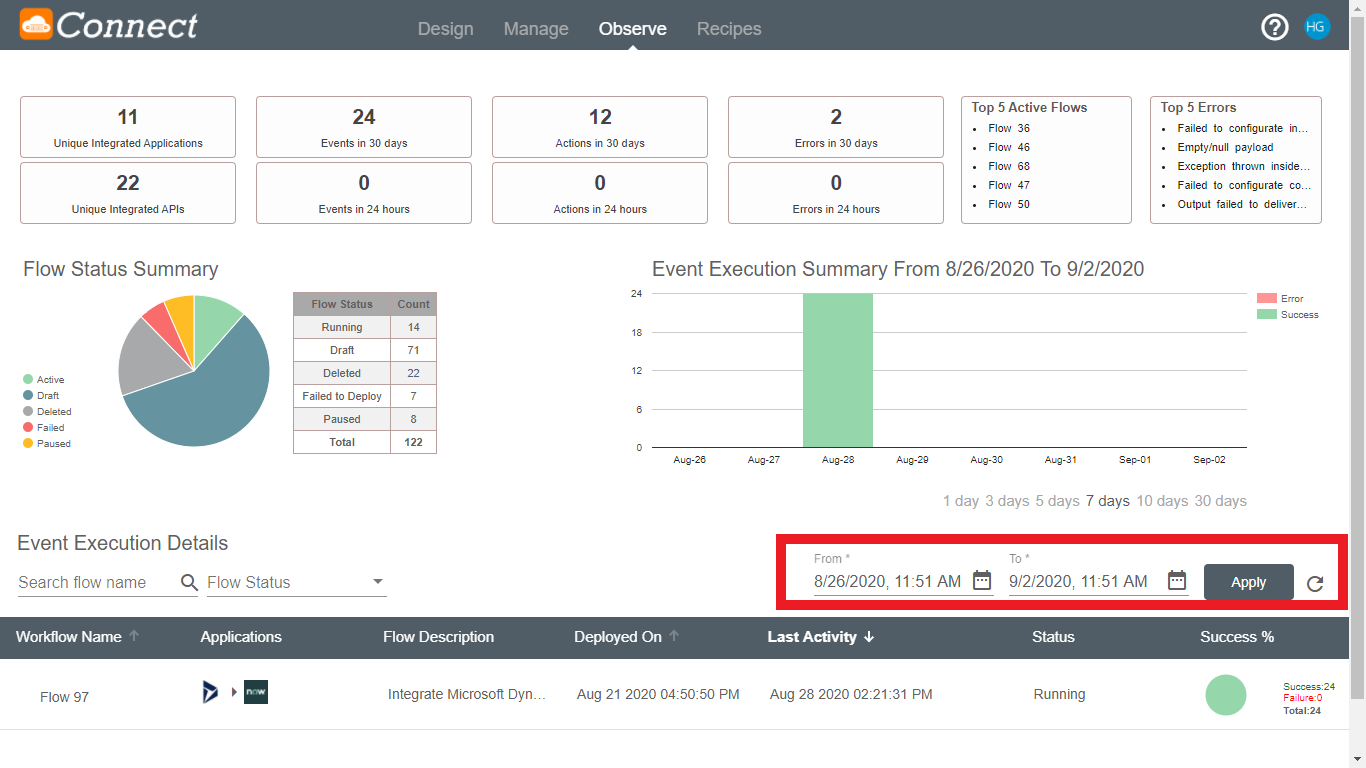Click the Success legend swatch in chart
This screenshot has width=1366, height=768.
tap(1267, 315)
